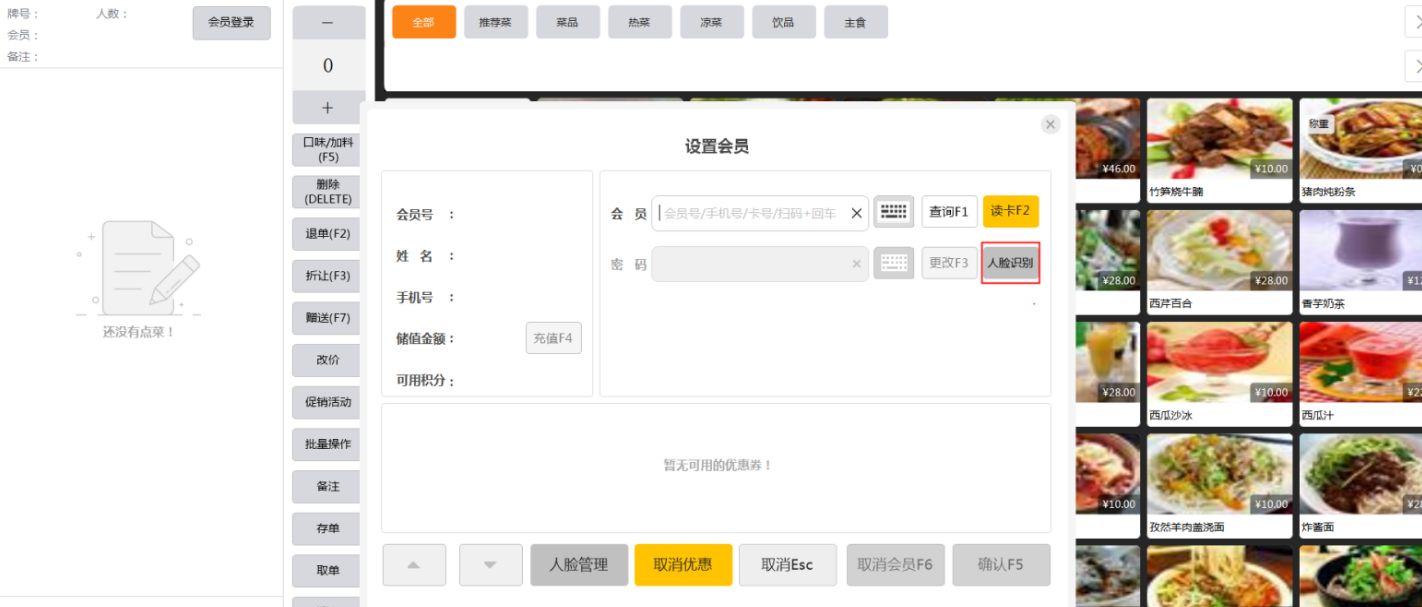Image resolution: width=1422 pixels, height=607 pixels.
Task: Switch to the 热菜 category tab
Action: tap(639, 22)
